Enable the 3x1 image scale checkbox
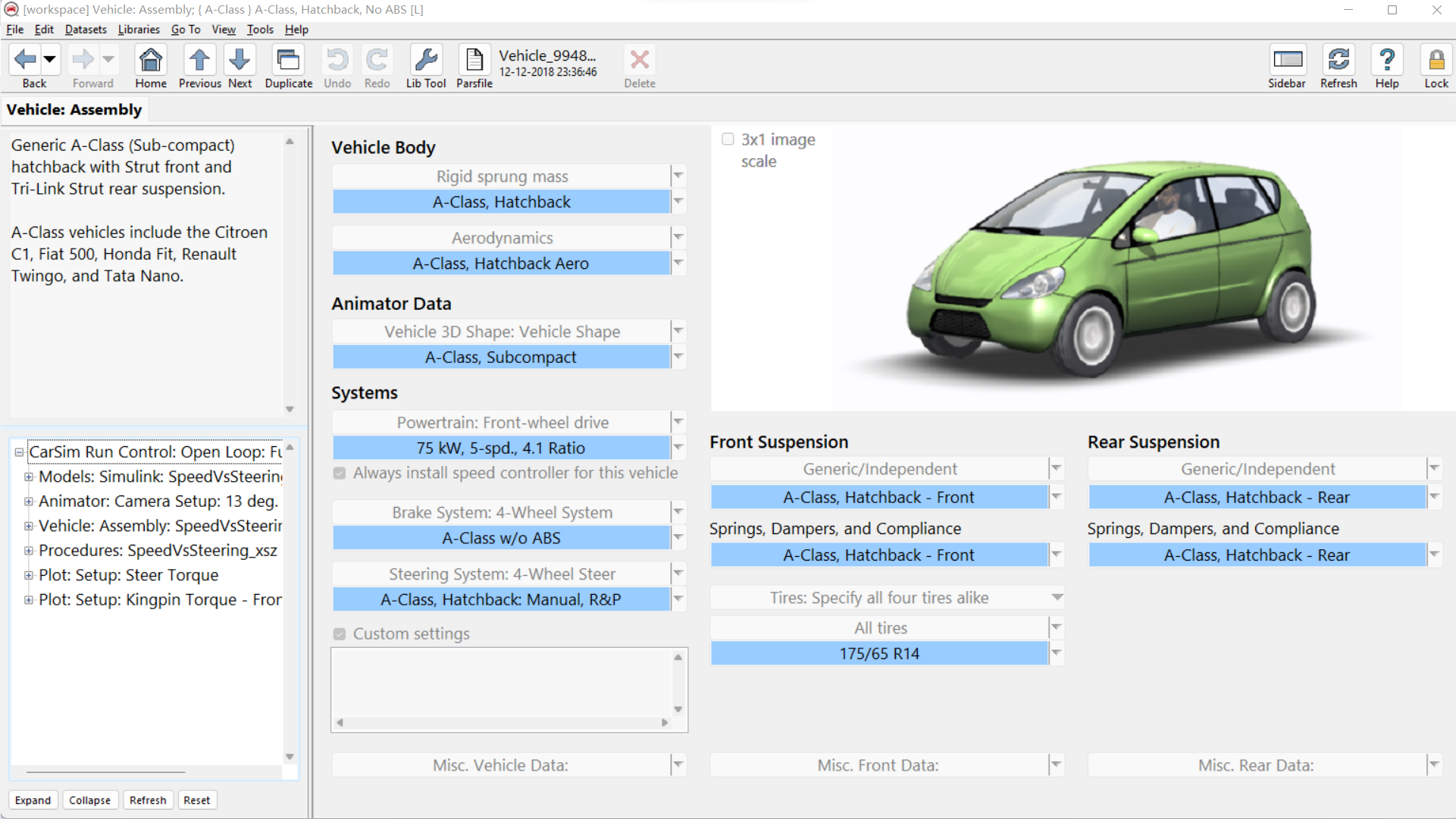 728,139
